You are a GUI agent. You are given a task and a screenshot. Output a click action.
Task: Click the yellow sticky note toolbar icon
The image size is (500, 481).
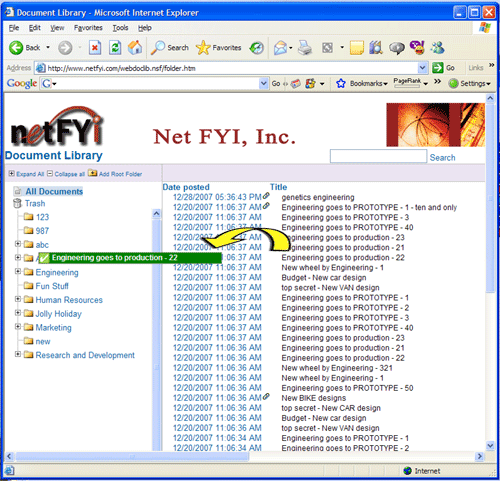coord(357,48)
